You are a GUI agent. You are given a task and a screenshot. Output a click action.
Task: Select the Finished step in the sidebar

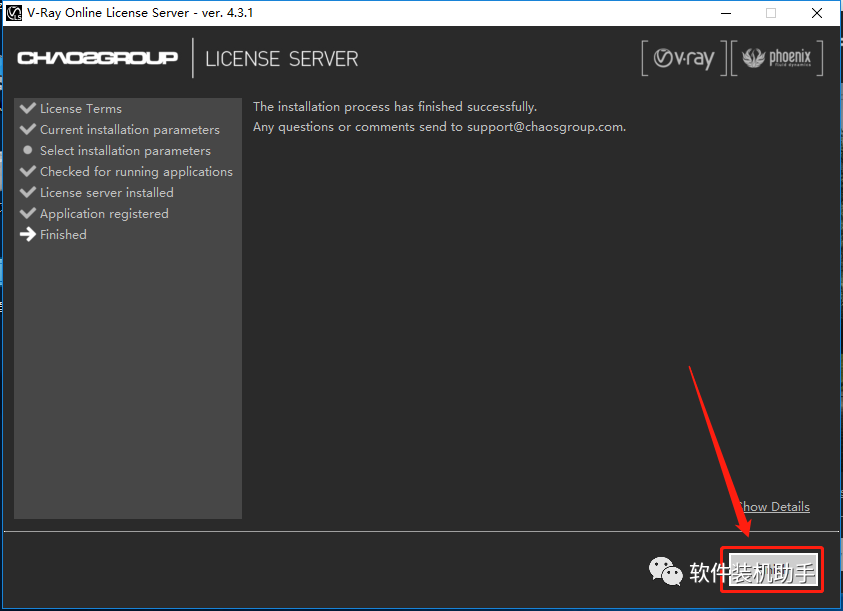click(53, 235)
